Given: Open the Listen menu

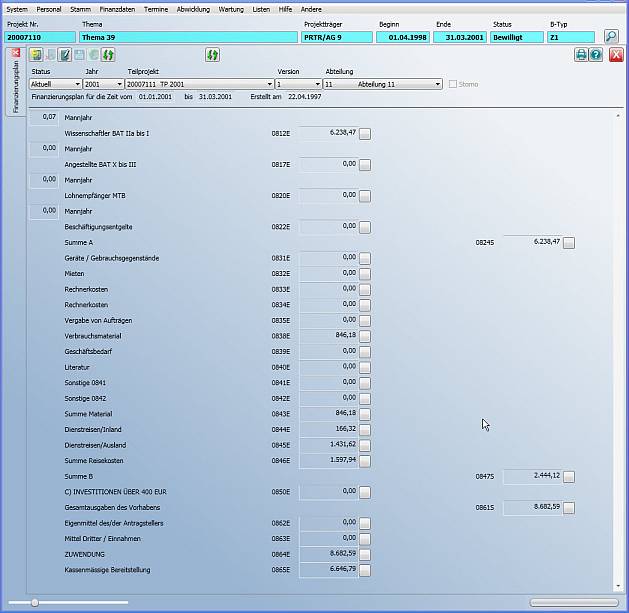Looking at the screenshot, I should pyautogui.click(x=261, y=9).
